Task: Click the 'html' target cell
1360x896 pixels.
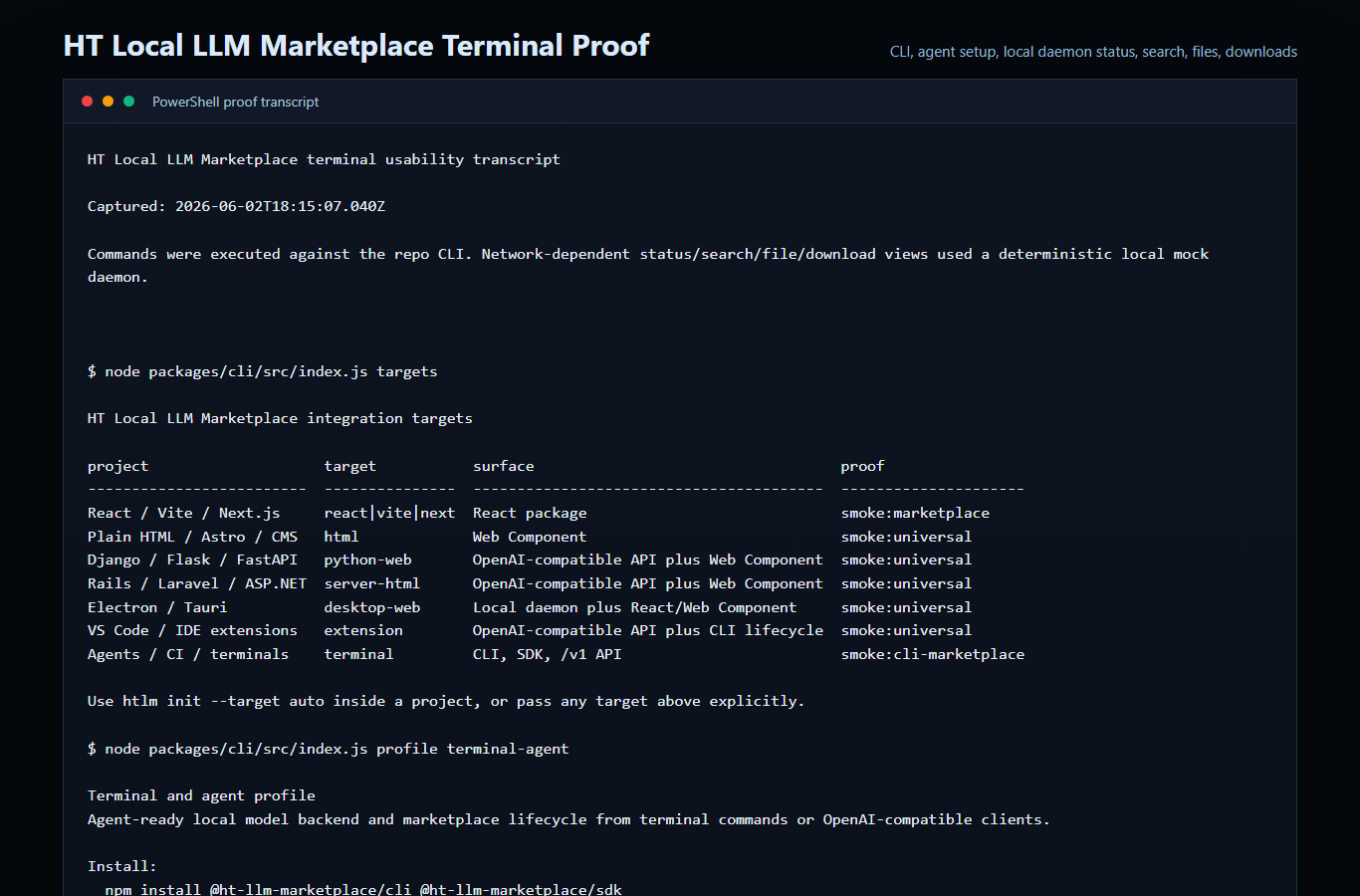Action: pos(341,537)
